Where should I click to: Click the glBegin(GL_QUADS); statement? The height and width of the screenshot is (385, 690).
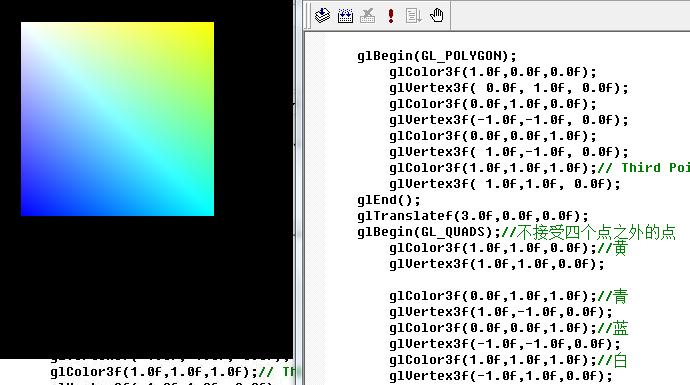[429, 232]
